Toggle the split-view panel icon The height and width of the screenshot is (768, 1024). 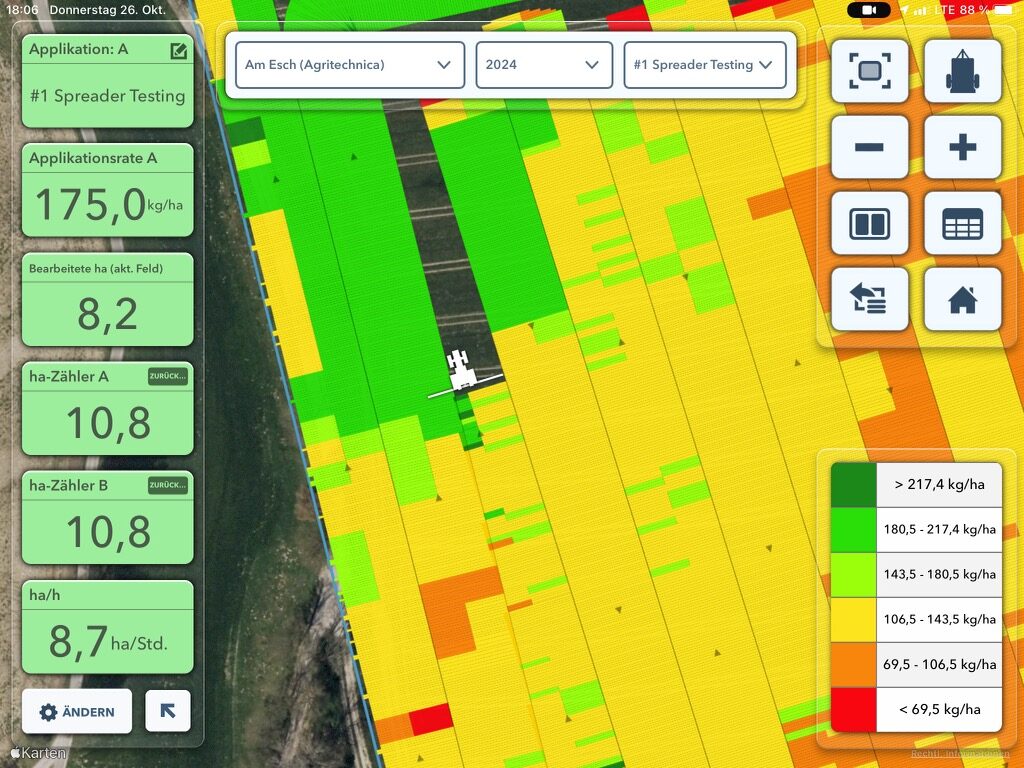(869, 223)
